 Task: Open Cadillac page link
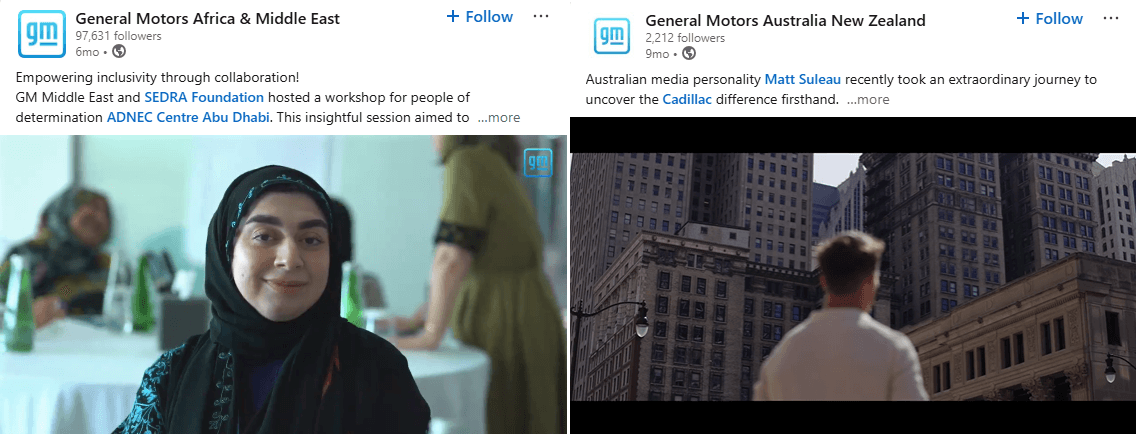coord(687,99)
